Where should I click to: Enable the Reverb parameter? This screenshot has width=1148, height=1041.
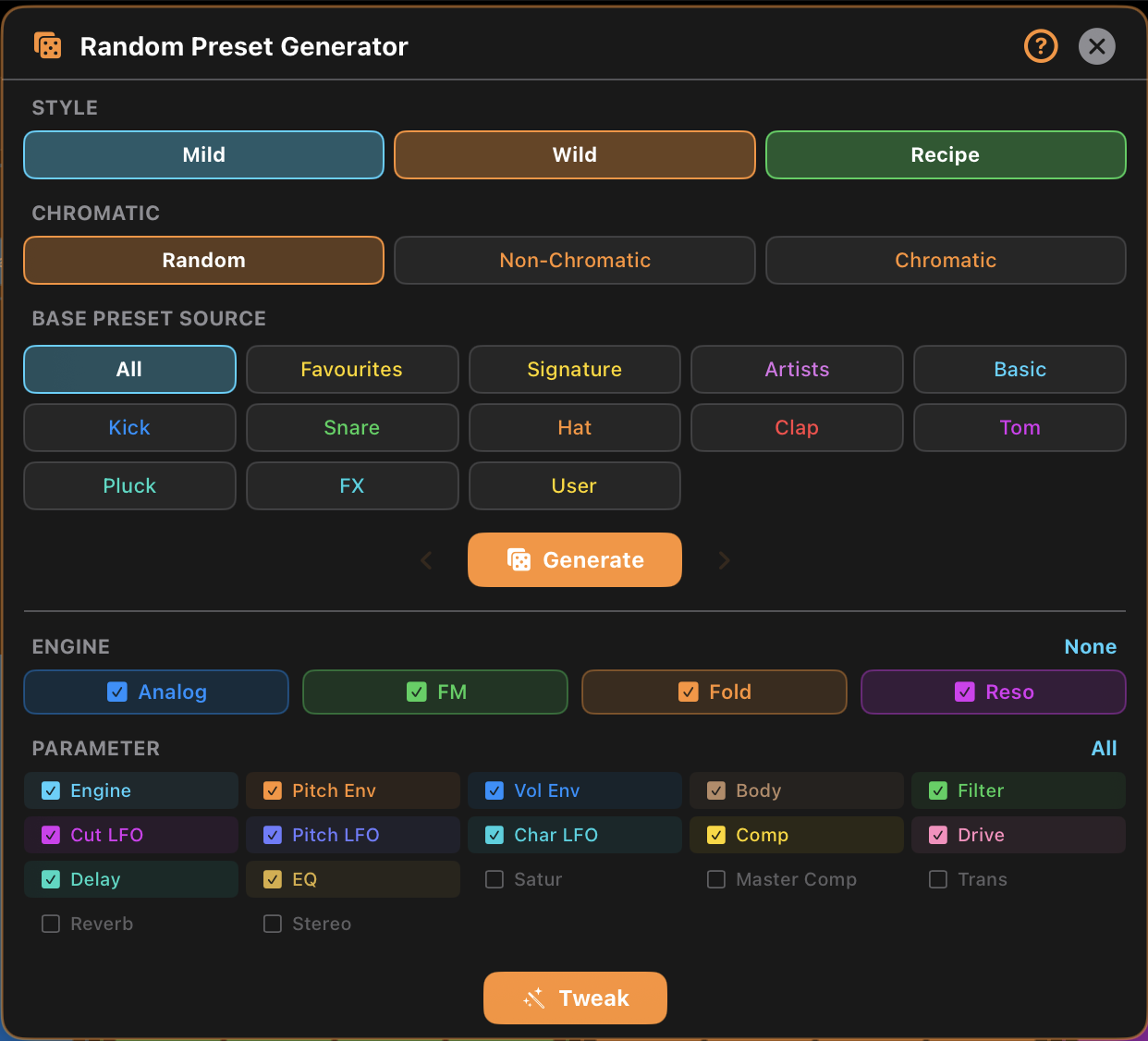[x=51, y=924]
